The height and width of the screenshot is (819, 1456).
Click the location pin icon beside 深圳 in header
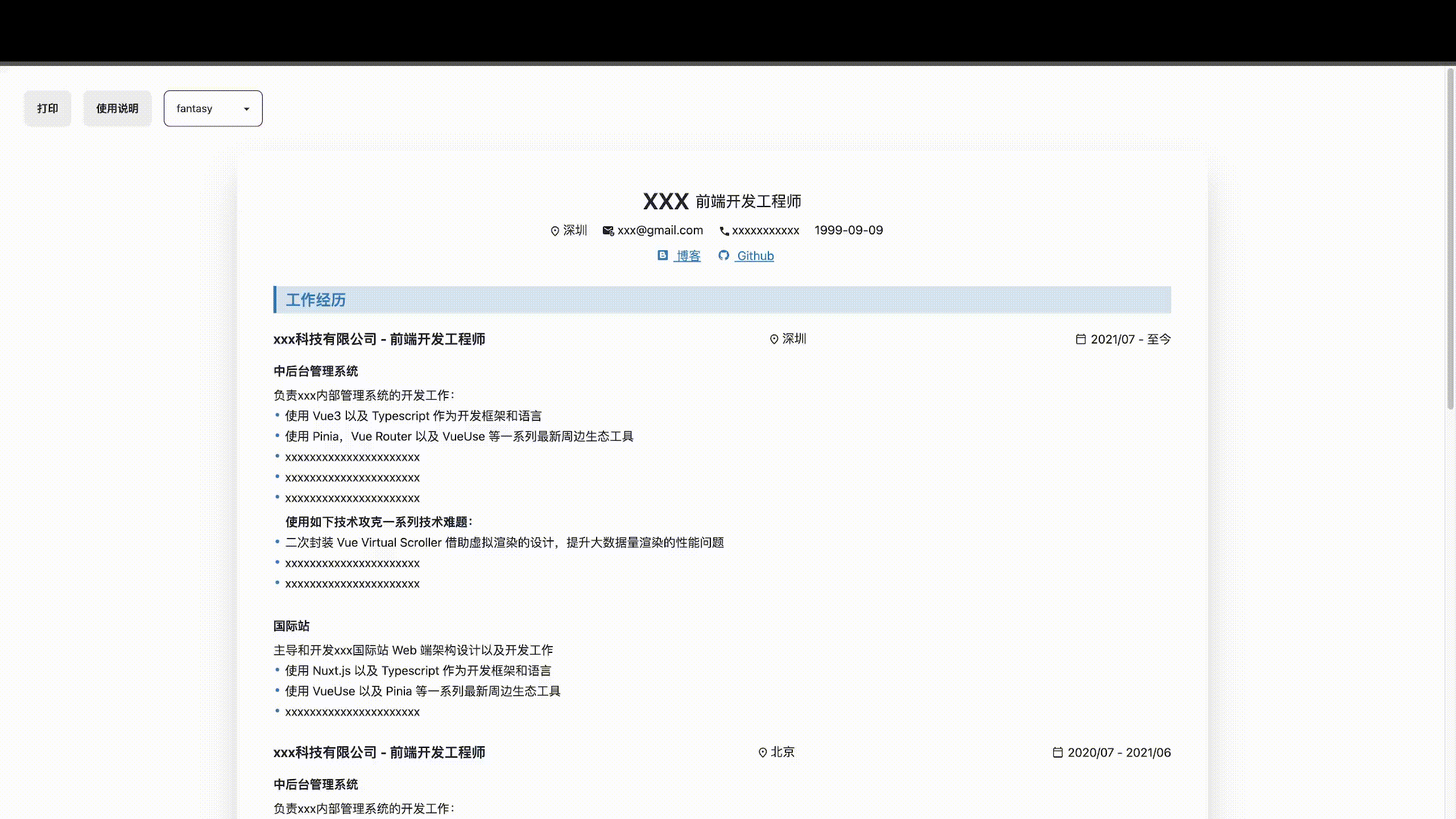555,231
